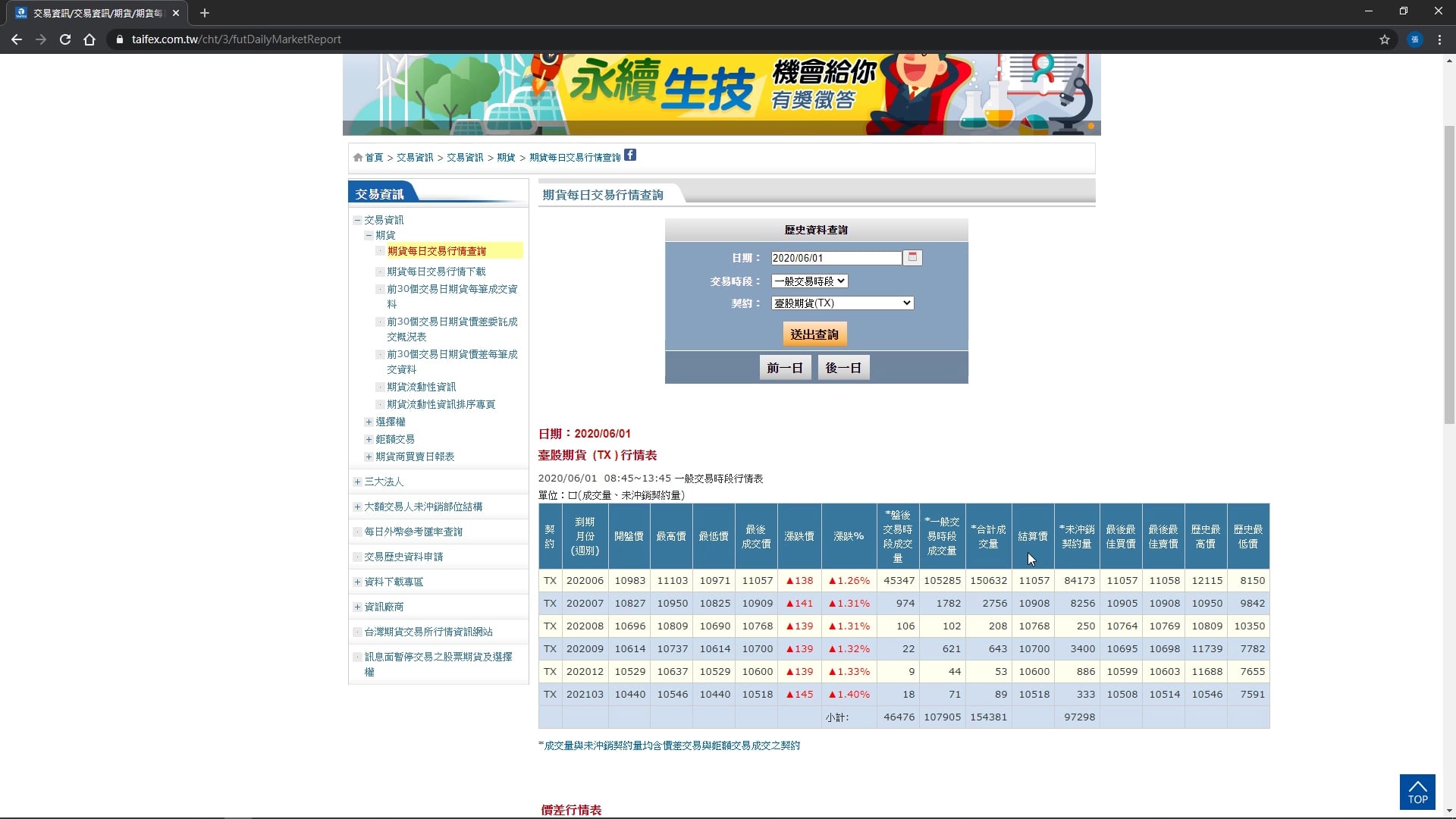Open the date picker calendar icon
The width and height of the screenshot is (1456, 819).
[912, 258]
